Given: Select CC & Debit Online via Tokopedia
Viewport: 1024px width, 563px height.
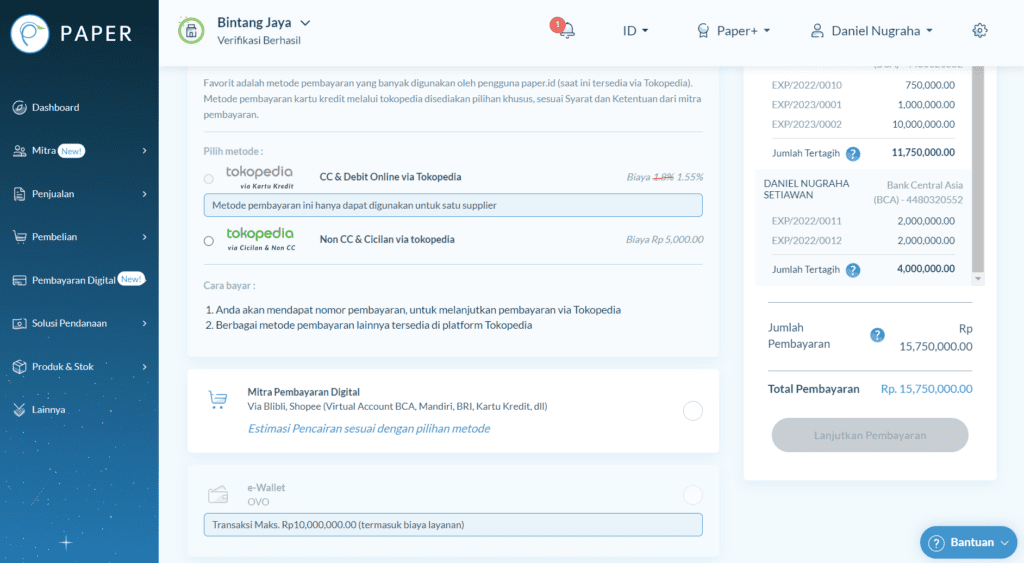Looking at the screenshot, I should (208, 178).
